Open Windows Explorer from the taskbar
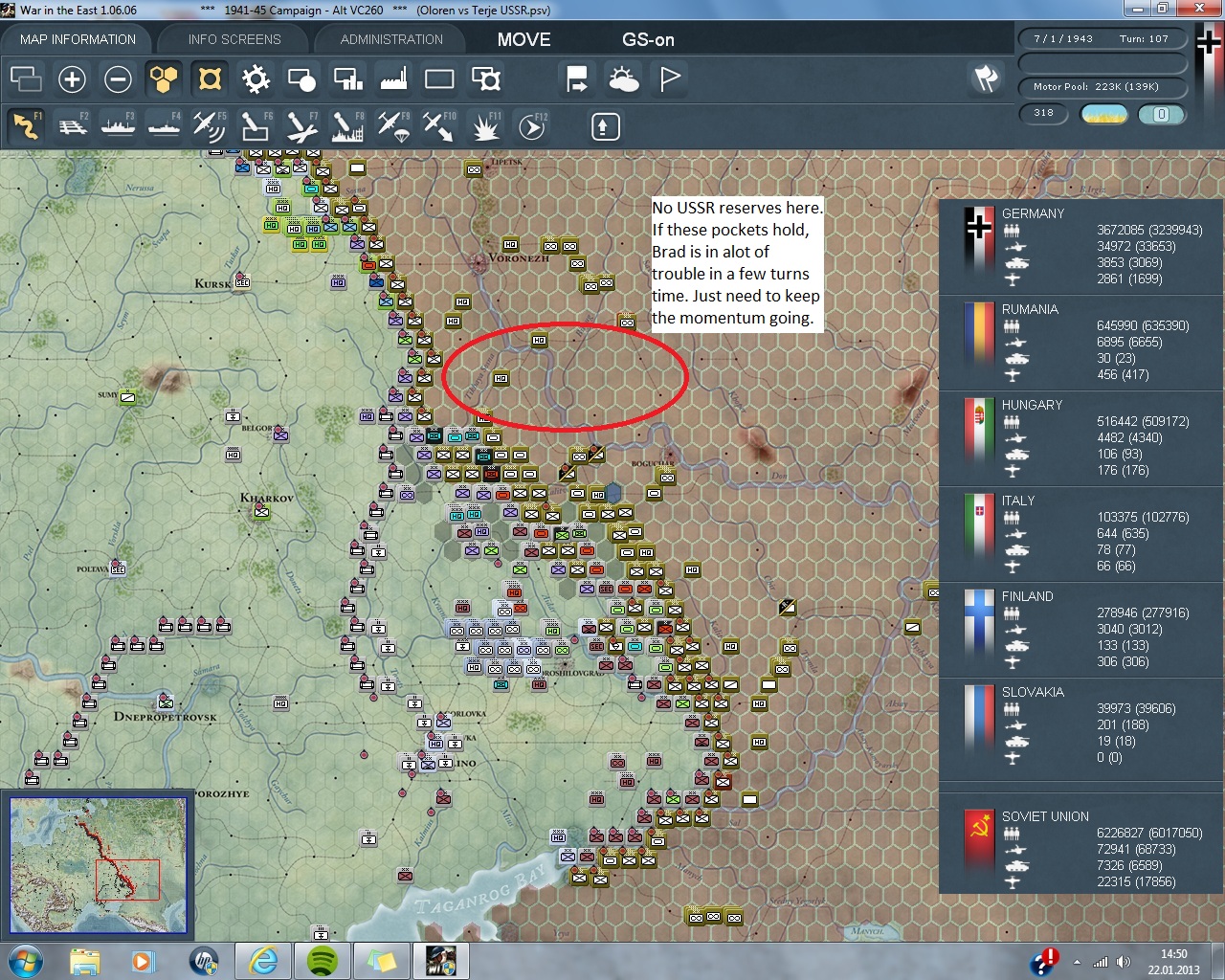1225x980 pixels. click(84, 961)
